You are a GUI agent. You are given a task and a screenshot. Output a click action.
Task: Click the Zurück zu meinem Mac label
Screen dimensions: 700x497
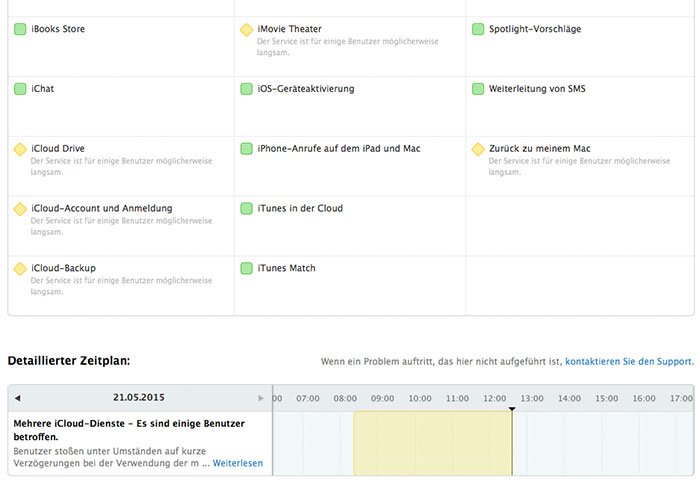point(539,149)
